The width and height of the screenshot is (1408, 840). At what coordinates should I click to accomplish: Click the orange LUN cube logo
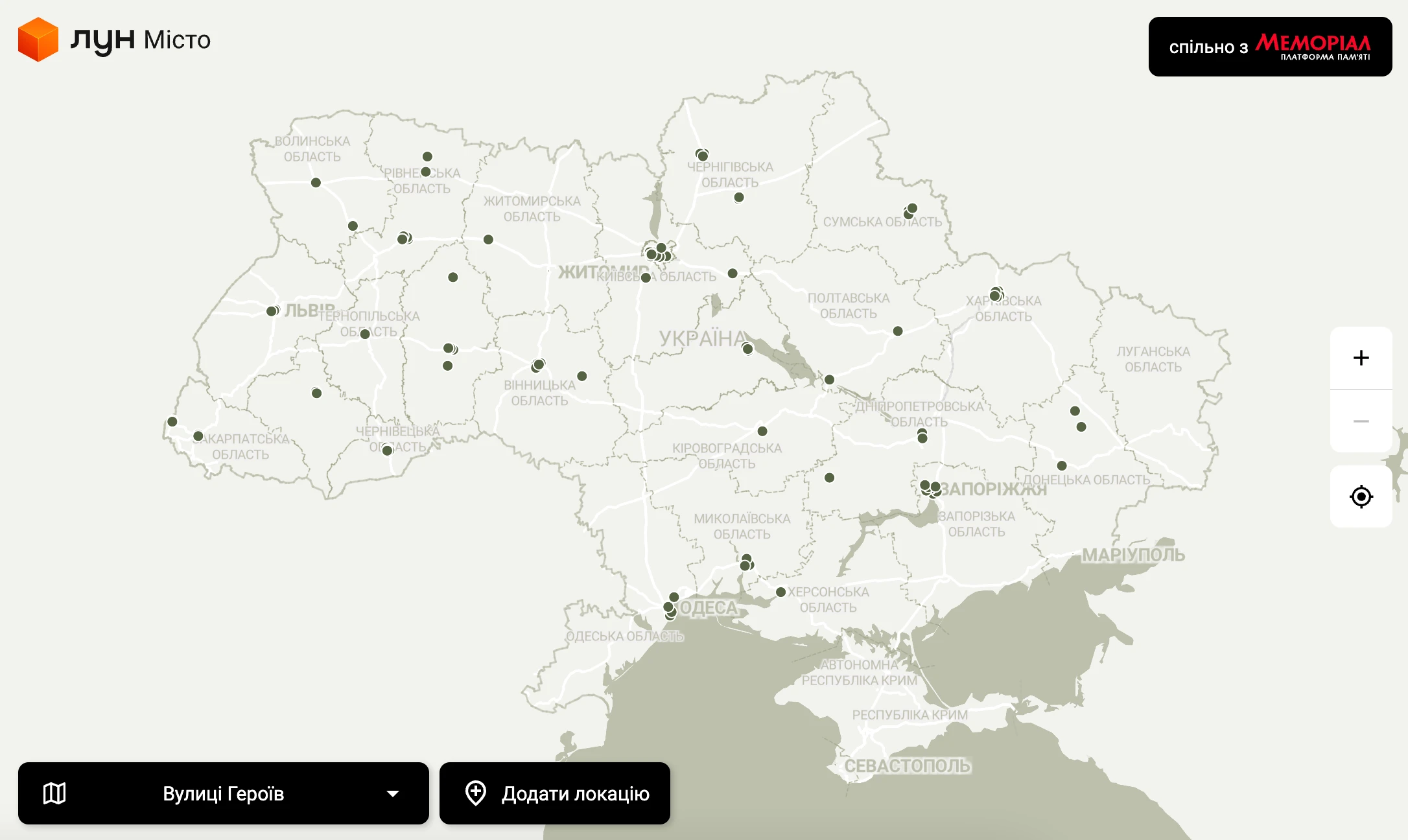pyautogui.click(x=38, y=40)
